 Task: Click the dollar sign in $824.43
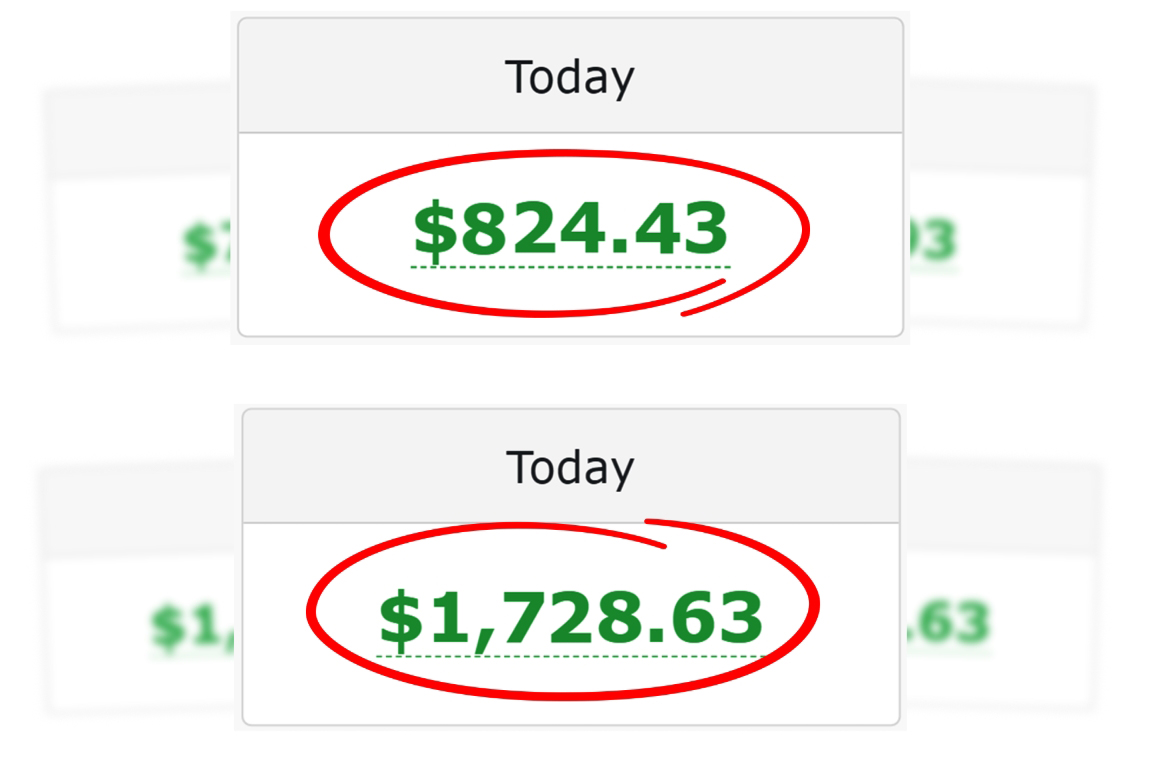tap(435, 230)
